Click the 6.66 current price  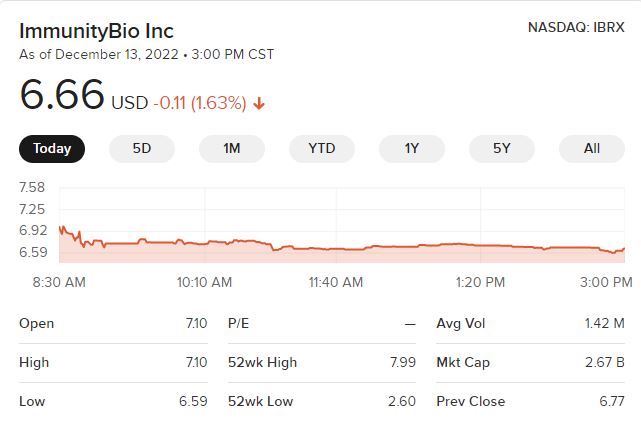(x=62, y=96)
